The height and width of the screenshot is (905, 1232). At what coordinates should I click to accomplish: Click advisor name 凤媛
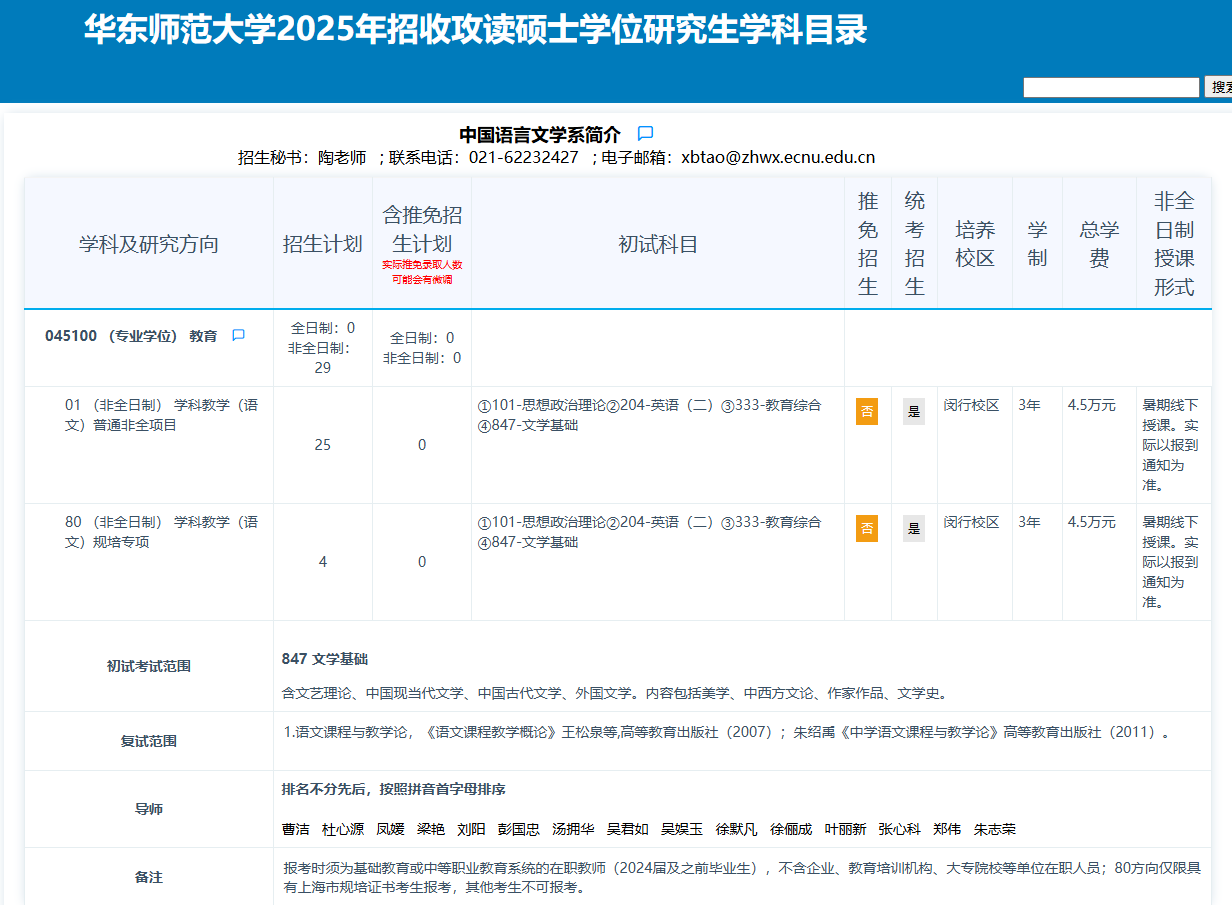(x=391, y=829)
